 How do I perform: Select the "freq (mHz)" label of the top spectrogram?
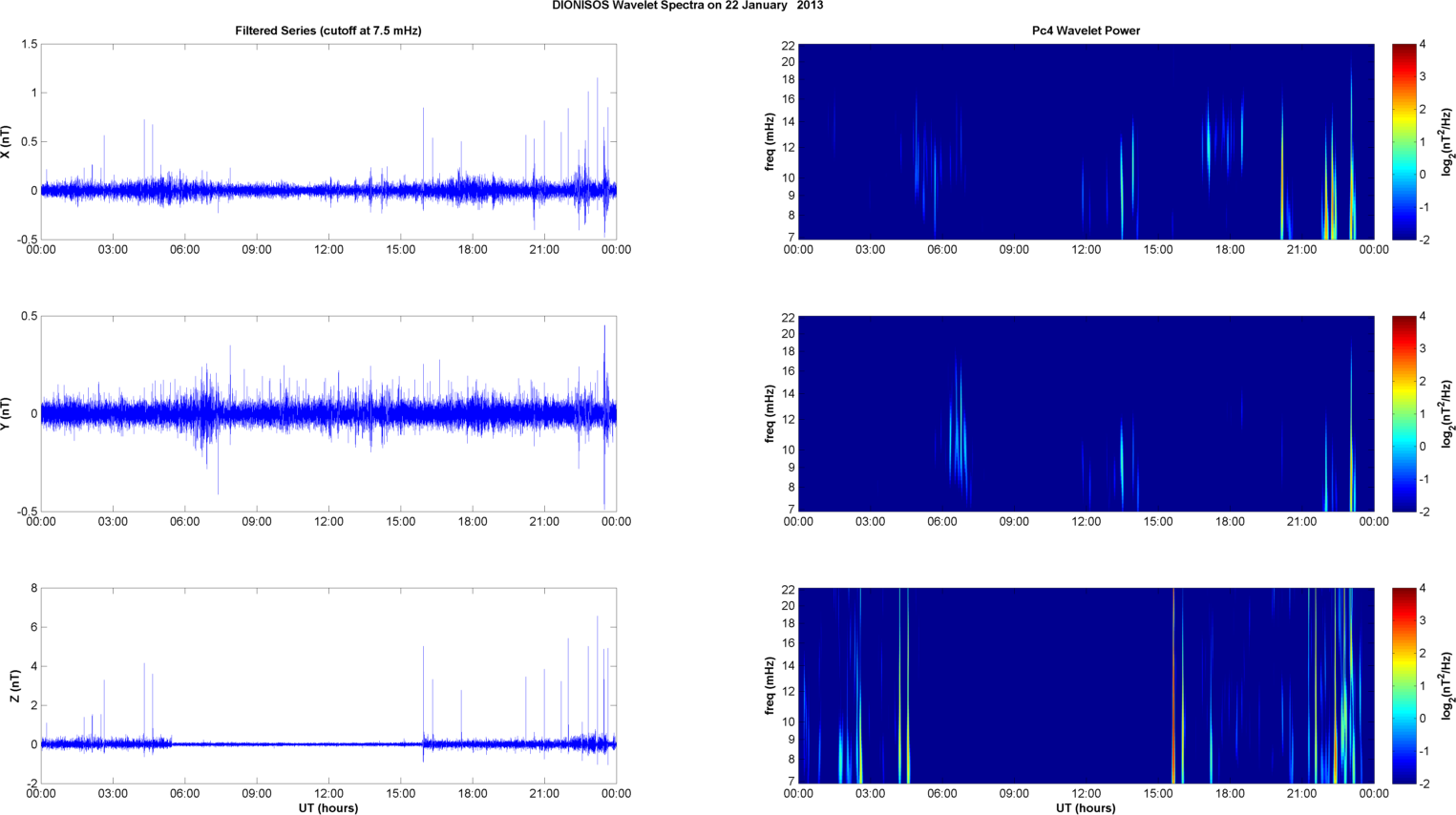[770, 142]
